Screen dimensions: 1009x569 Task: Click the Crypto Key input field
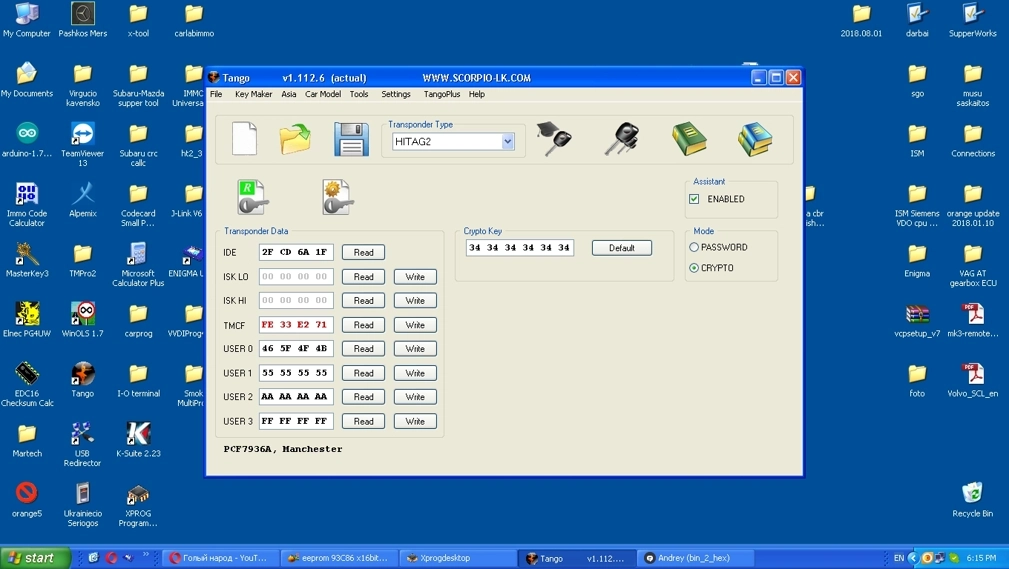(519, 248)
